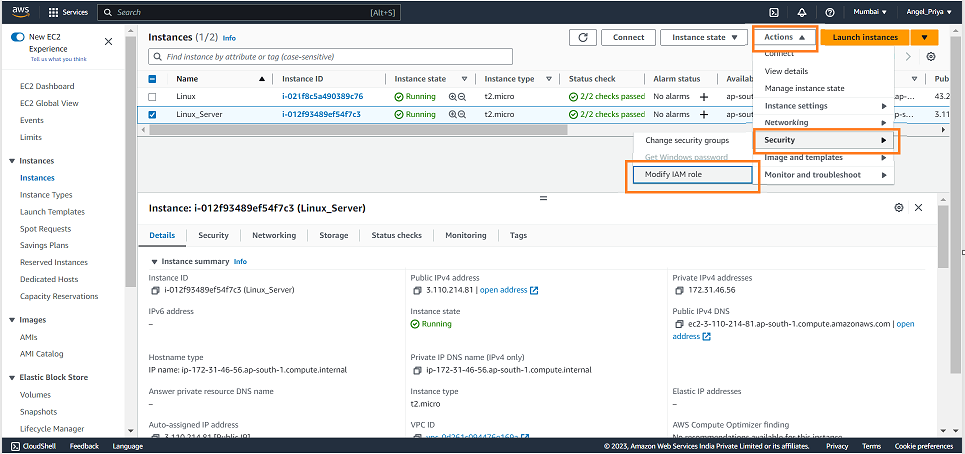Switch to the Monitoring tab
The height and width of the screenshot is (454, 965).
(x=465, y=235)
